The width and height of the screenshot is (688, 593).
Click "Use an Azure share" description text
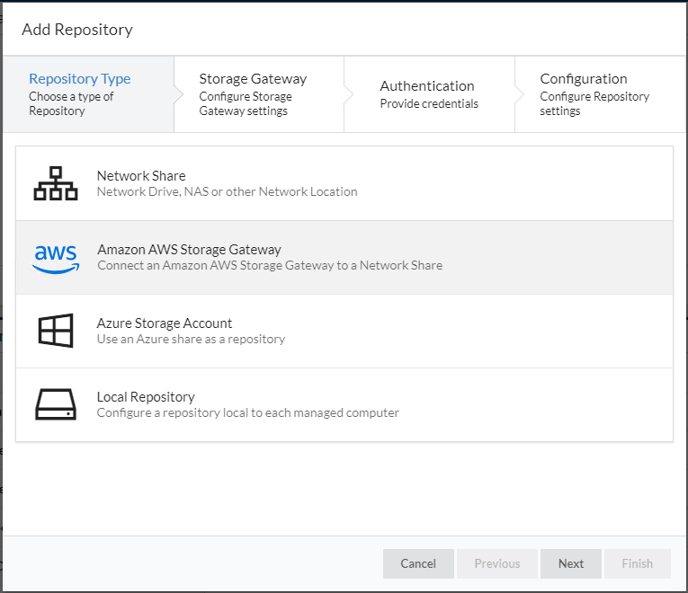[191, 339]
